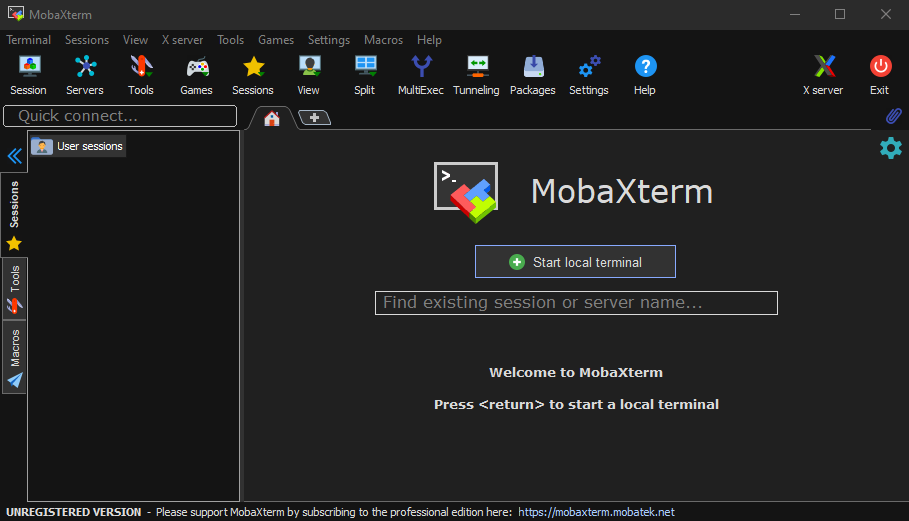Focus the Quick connect field

click(x=120, y=116)
